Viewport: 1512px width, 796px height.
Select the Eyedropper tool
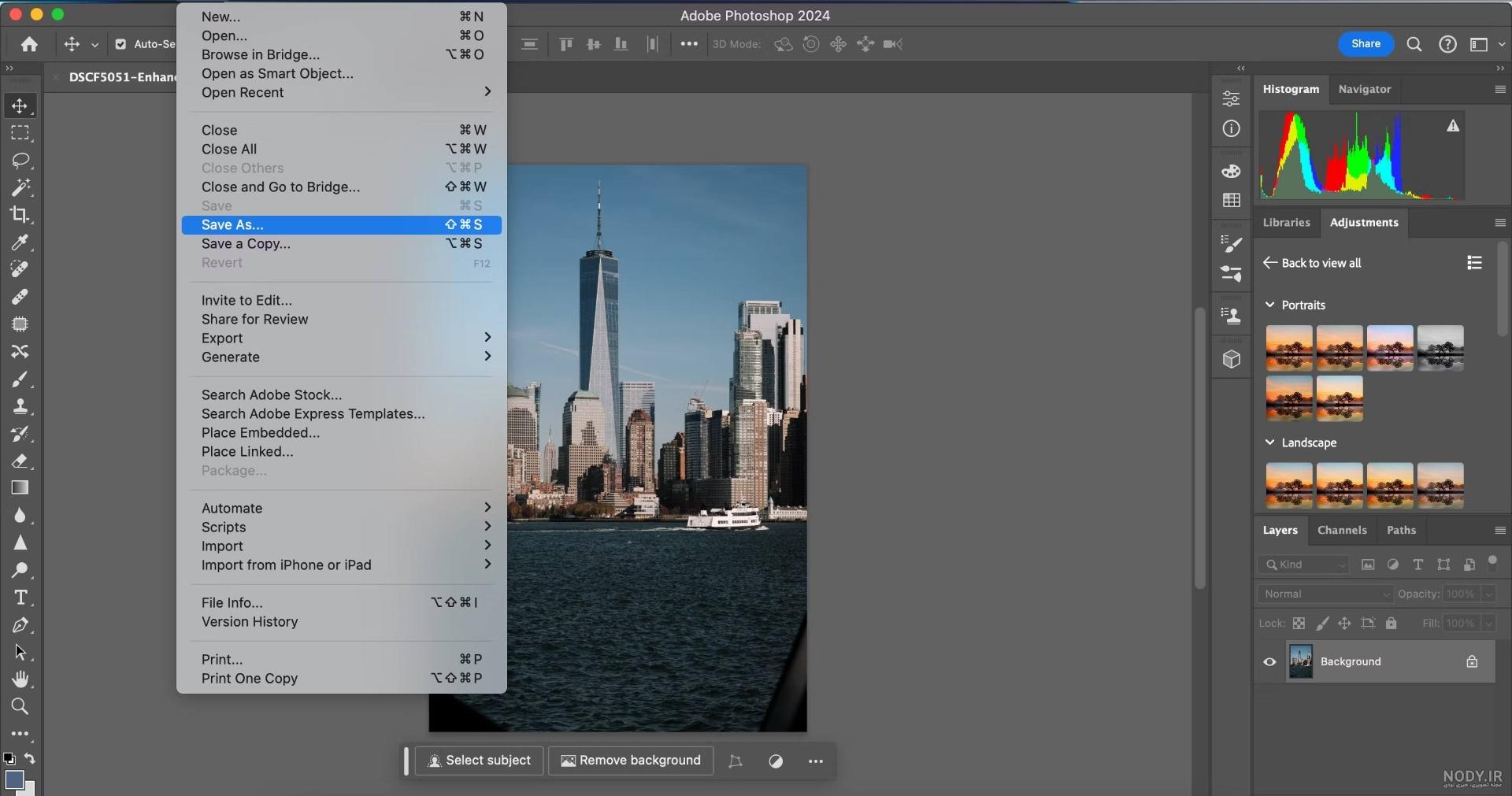[20, 243]
